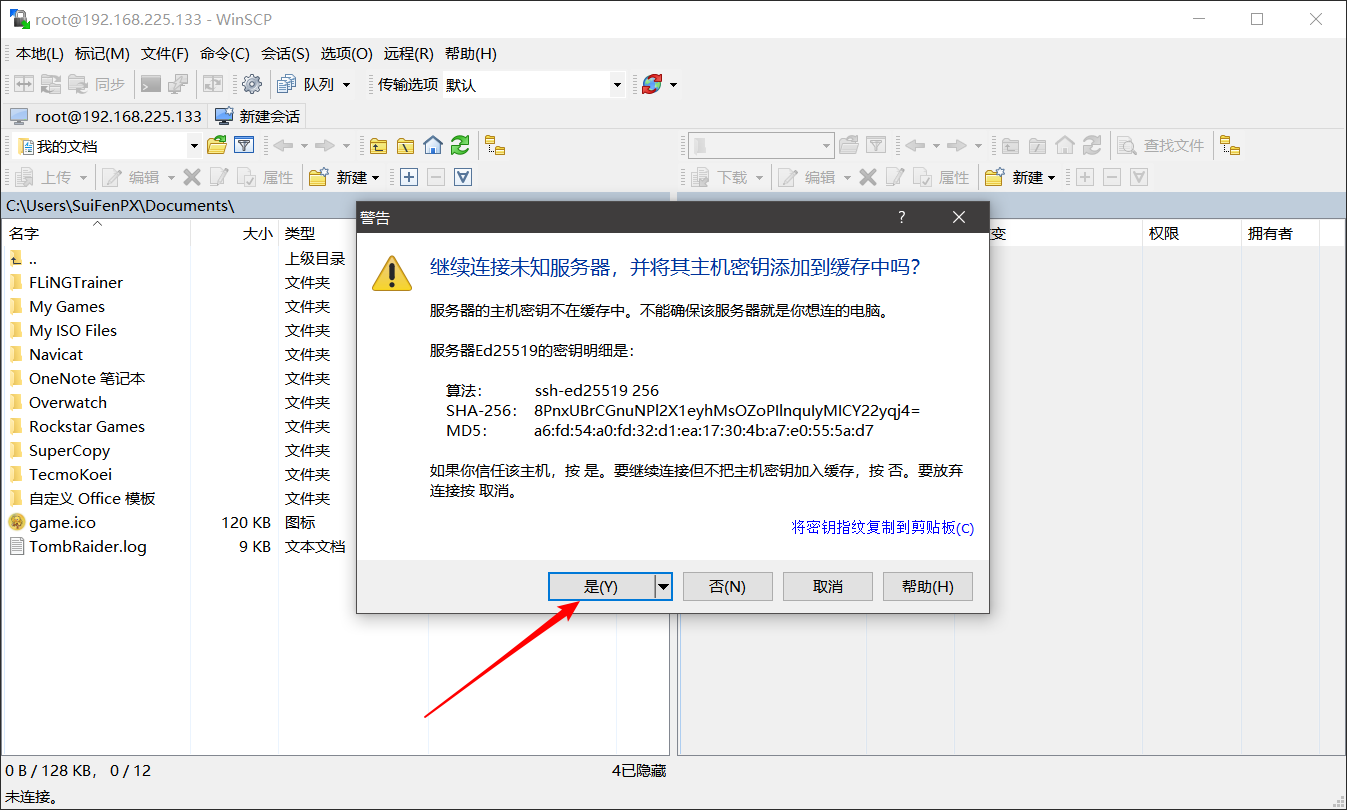The image size is (1347, 810).
Task: Open the 选项(O) menu
Action: click(x=346, y=54)
